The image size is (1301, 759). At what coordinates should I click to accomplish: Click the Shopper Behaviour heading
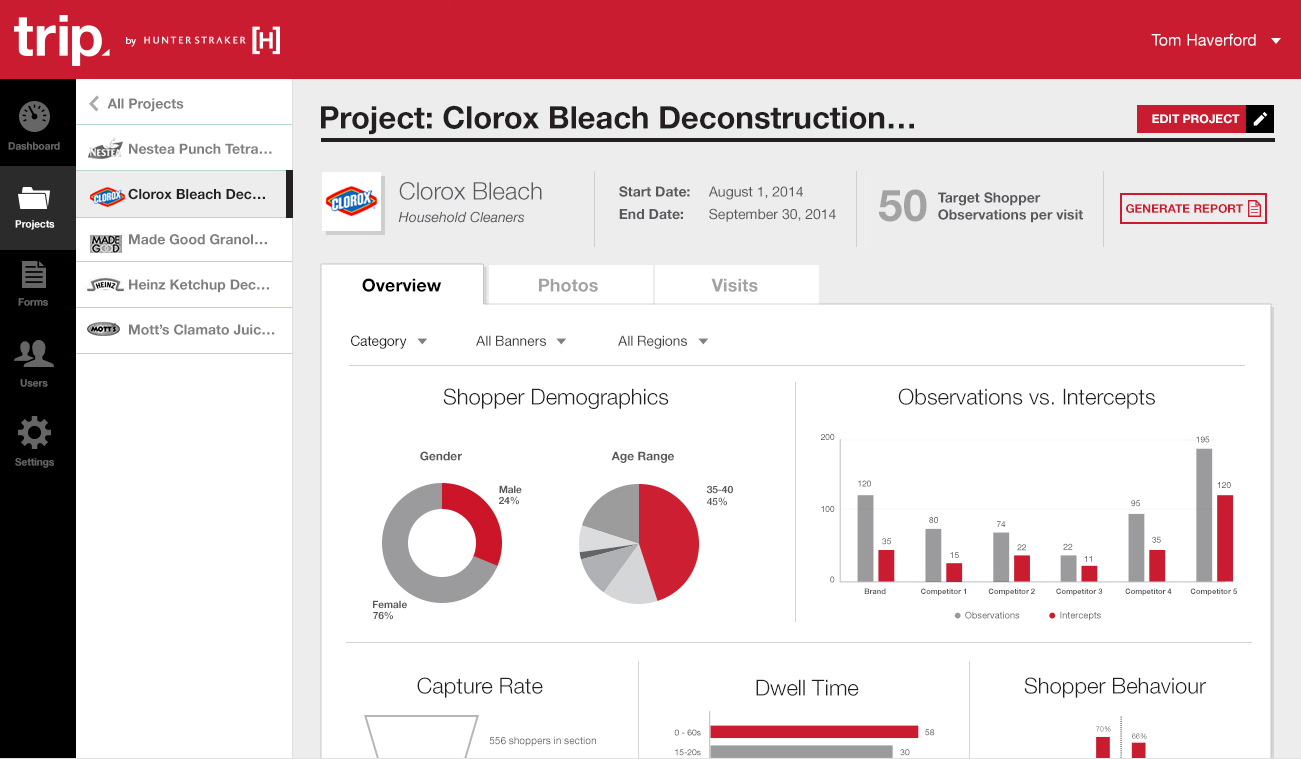click(x=1115, y=686)
